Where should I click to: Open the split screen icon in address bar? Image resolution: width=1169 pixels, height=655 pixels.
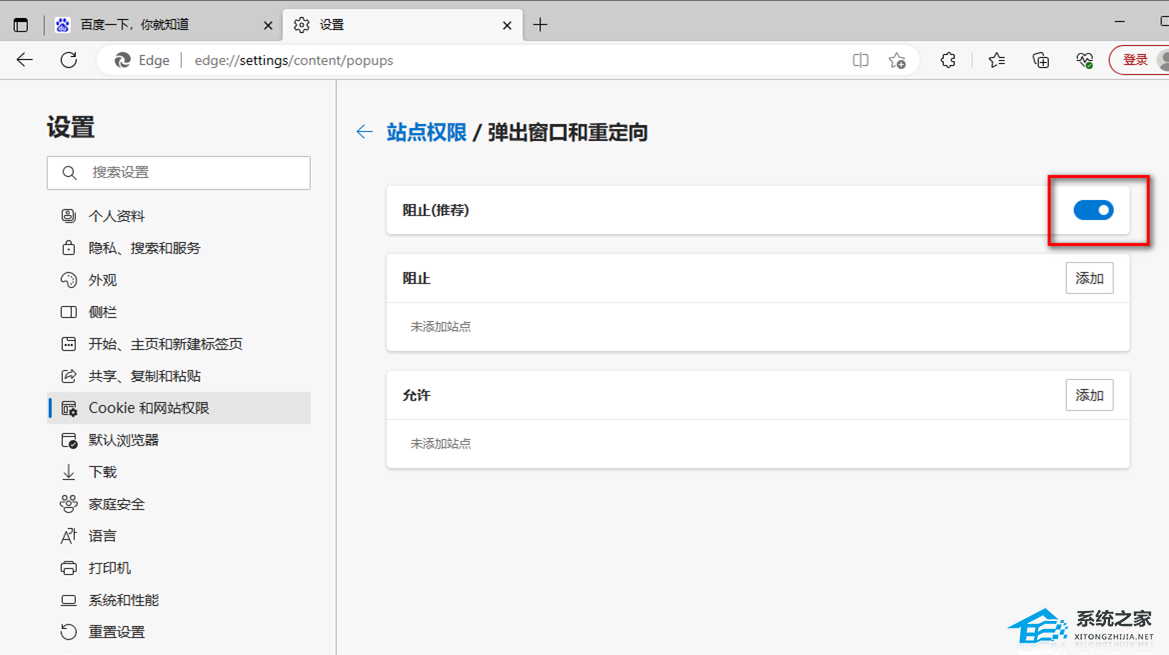[x=860, y=60]
